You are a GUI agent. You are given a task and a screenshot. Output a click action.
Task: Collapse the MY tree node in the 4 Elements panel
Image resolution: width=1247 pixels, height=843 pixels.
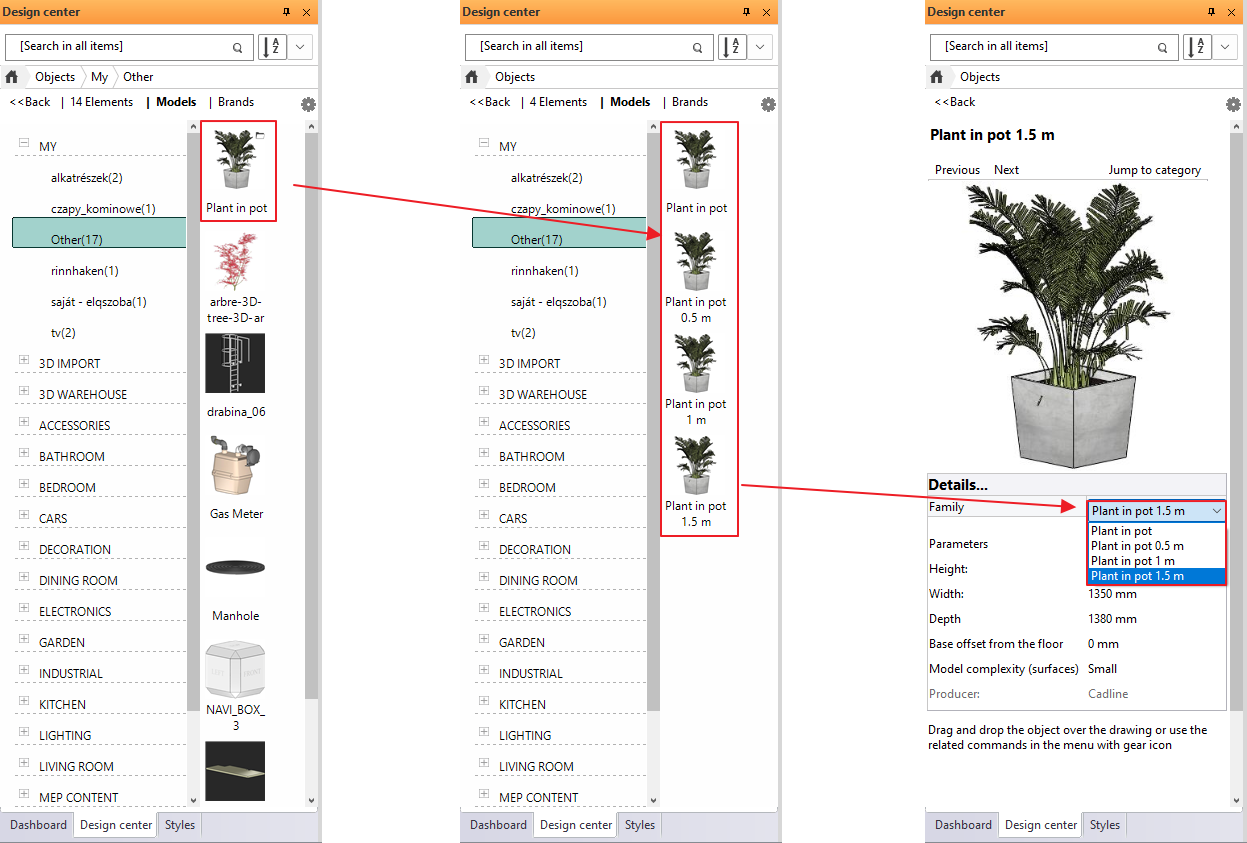(x=483, y=144)
